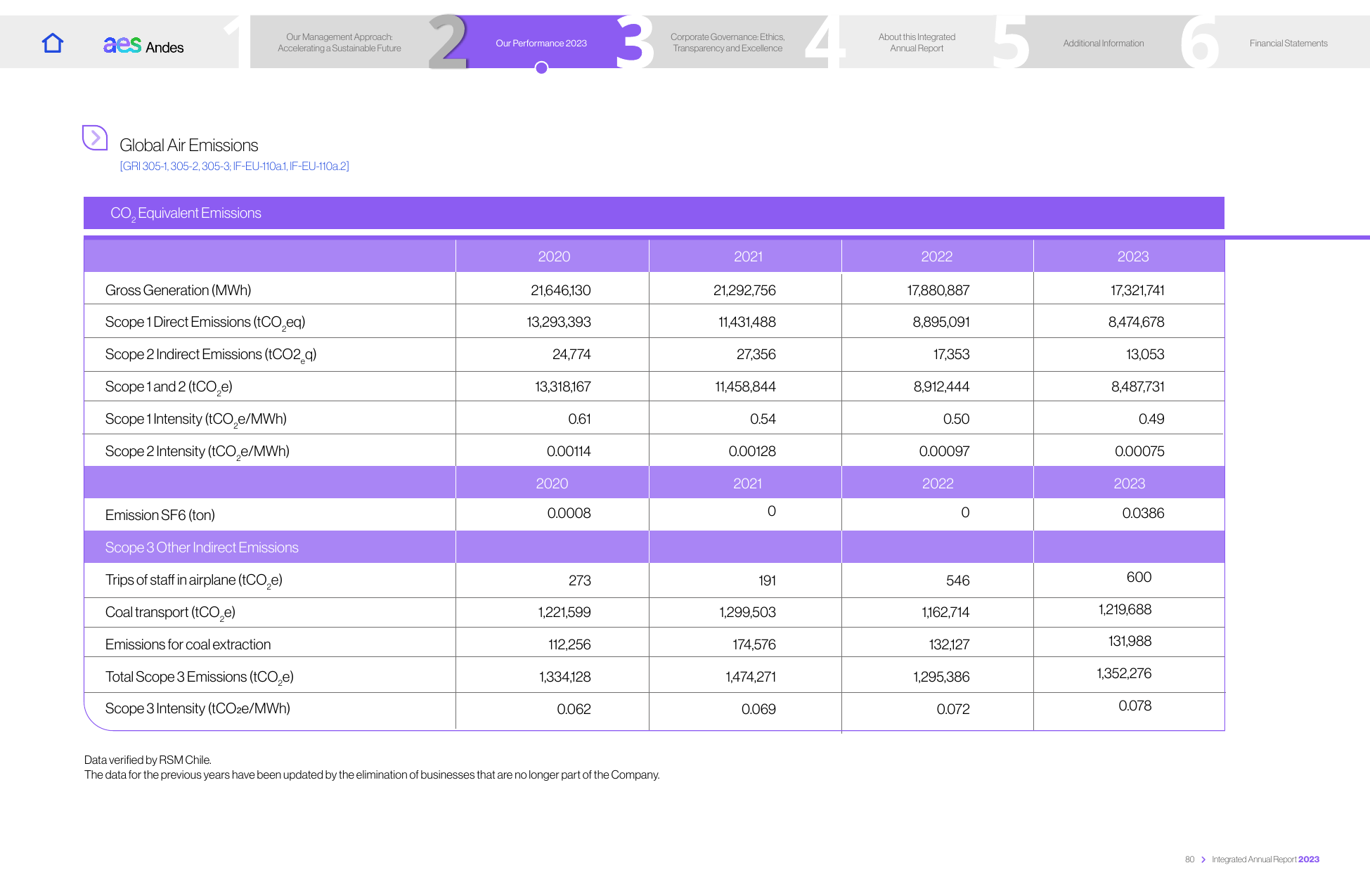Select Scope 1 Intensity row label
1370x896 pixels.
(196, 420)
